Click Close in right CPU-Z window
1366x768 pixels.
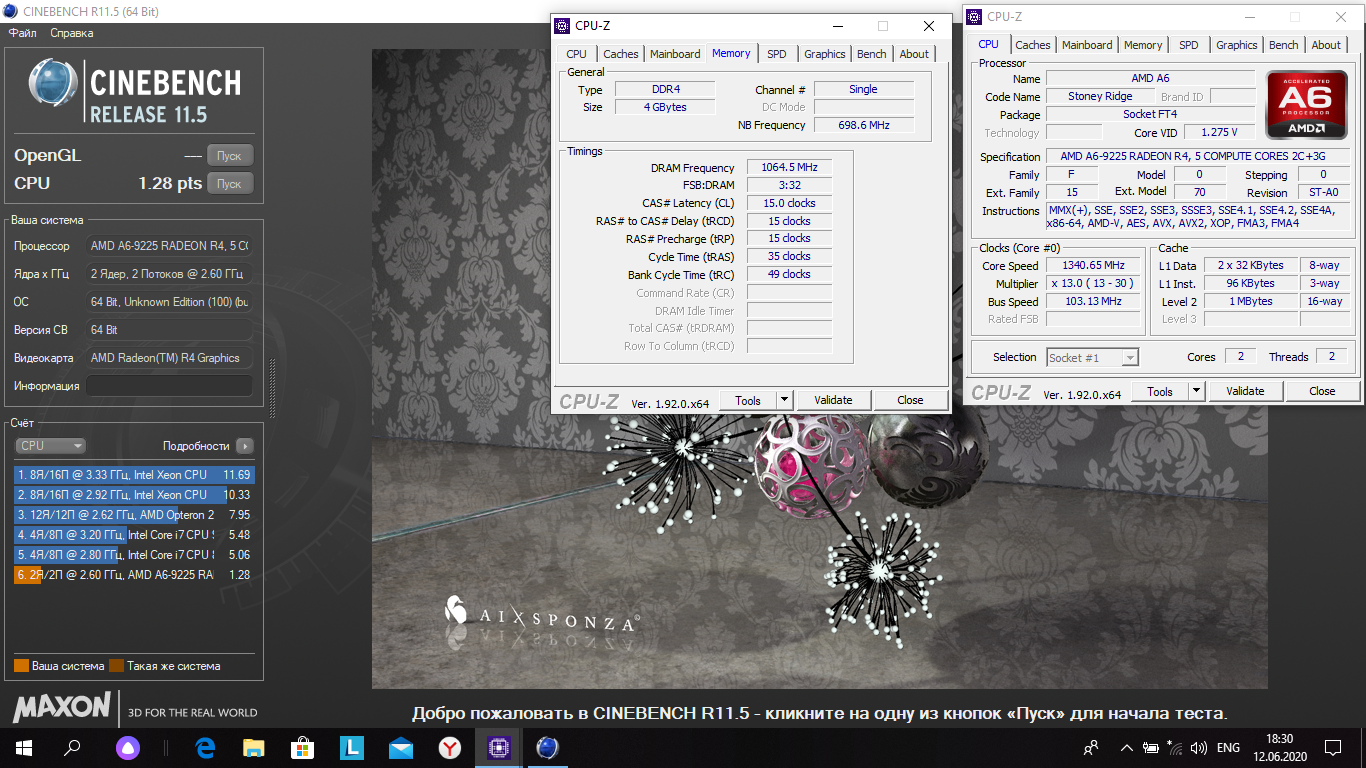click(1322, 391)
